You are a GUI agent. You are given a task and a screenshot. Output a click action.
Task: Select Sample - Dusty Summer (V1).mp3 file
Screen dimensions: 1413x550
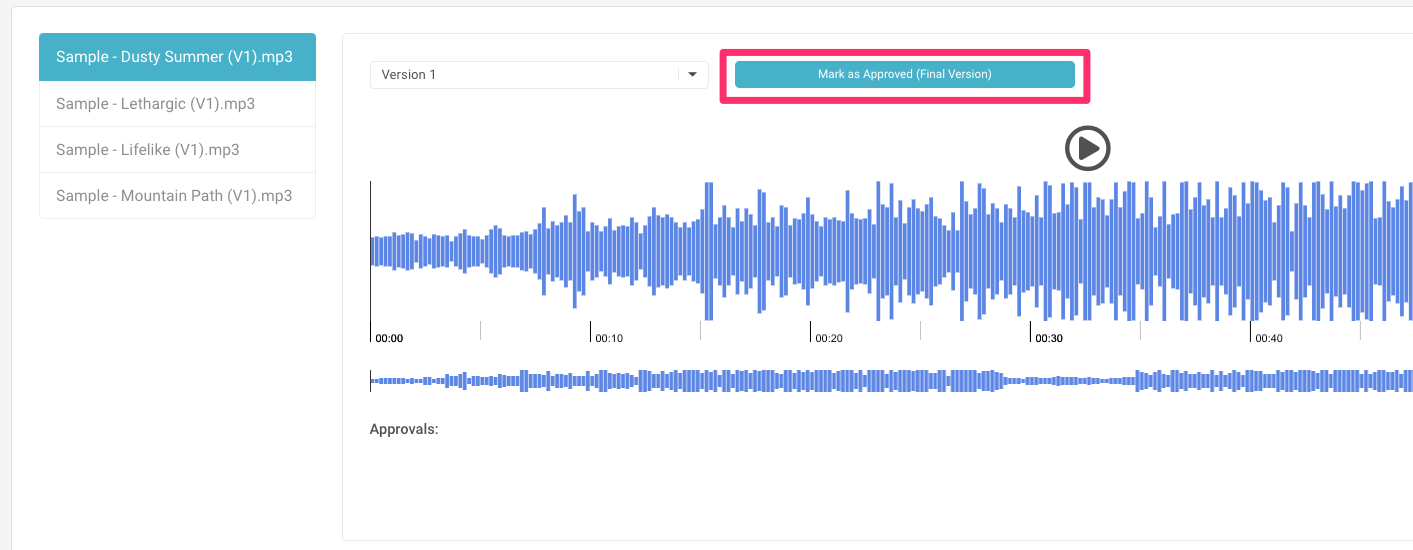point(175,57)
